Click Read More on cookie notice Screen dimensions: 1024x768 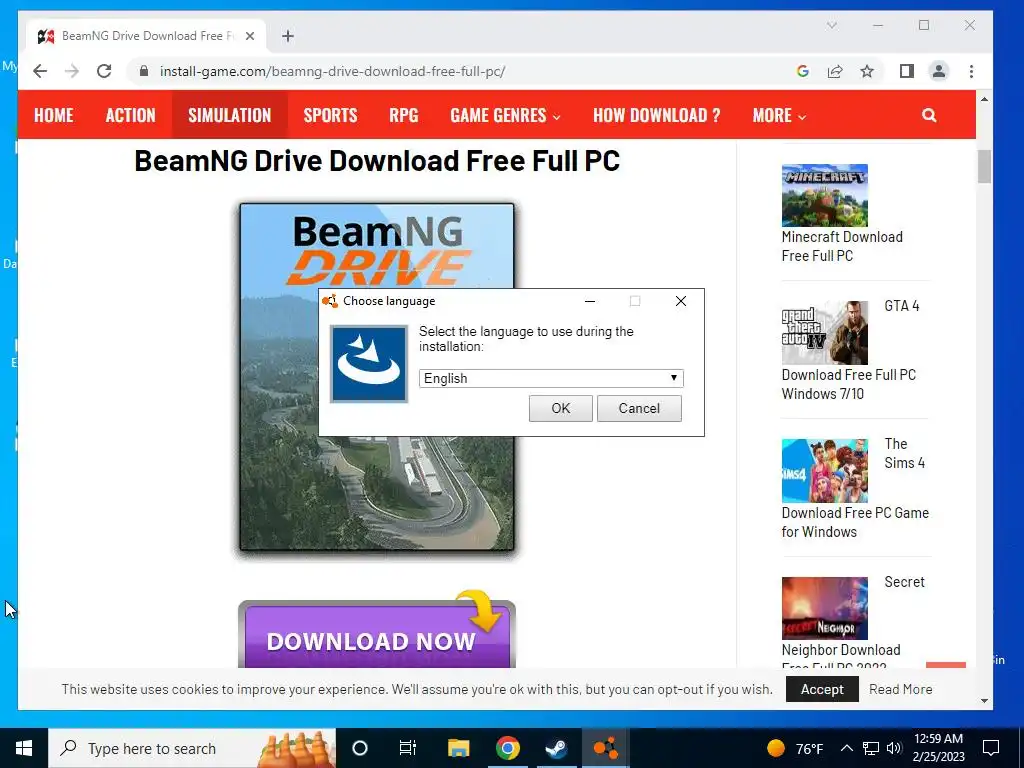pos(900,689)
